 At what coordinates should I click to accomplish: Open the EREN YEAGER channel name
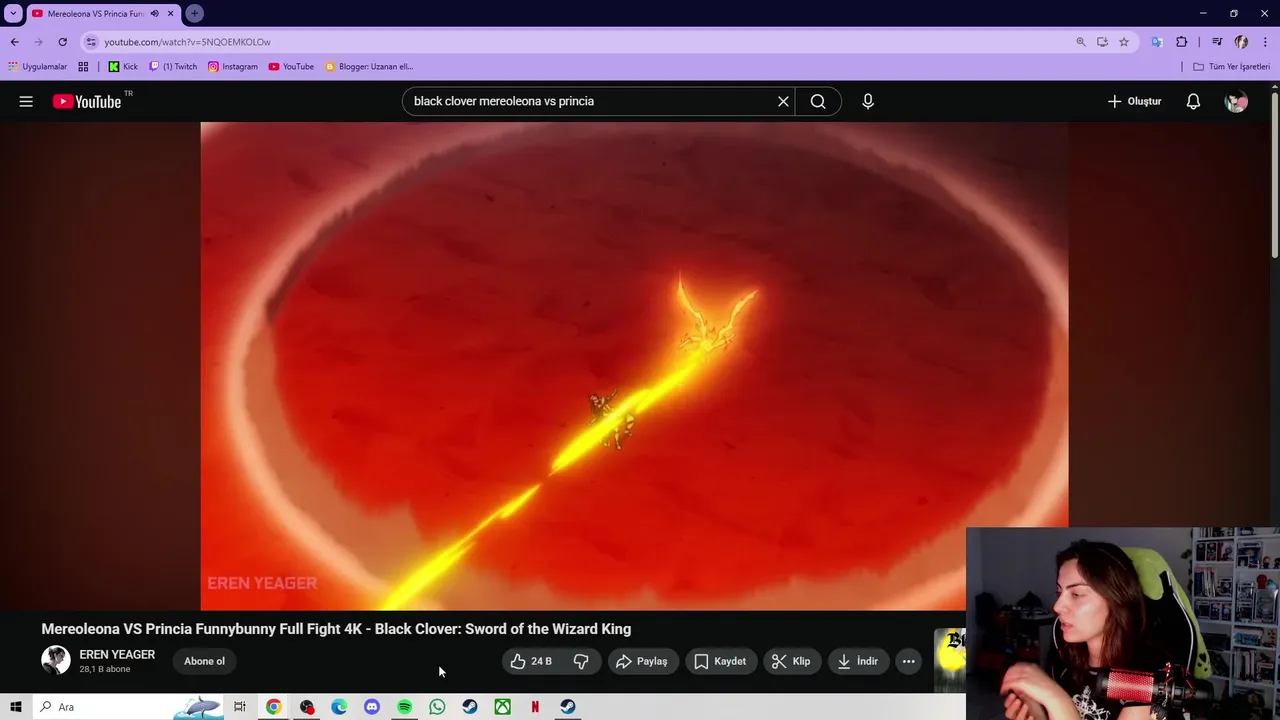117,654
